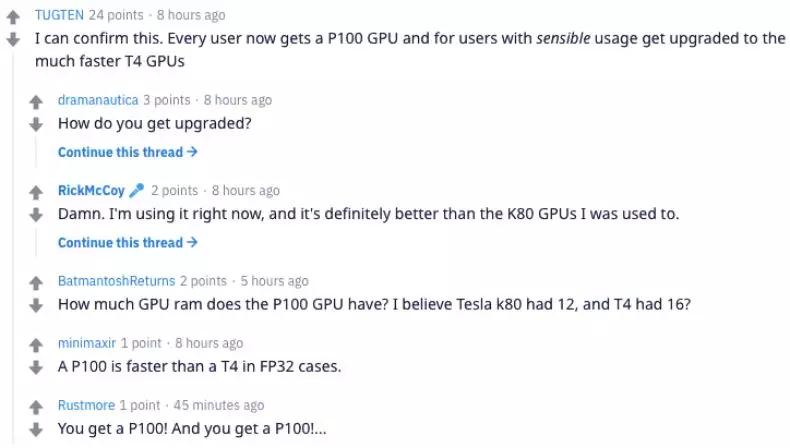790x448 pixels.
Task: Downvote TUGTEN's comment
Action: [x=13, y=39]
